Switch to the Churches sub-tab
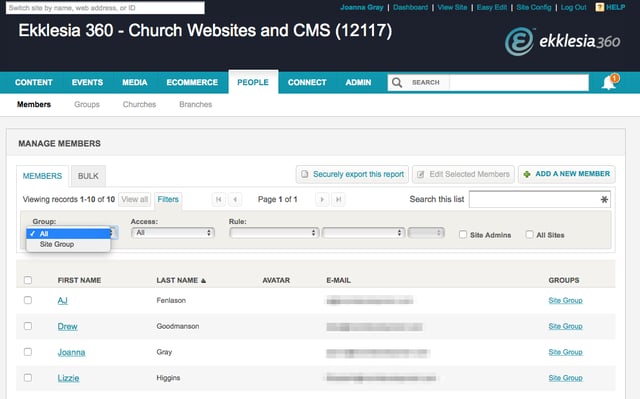 [x=139, y=104]
